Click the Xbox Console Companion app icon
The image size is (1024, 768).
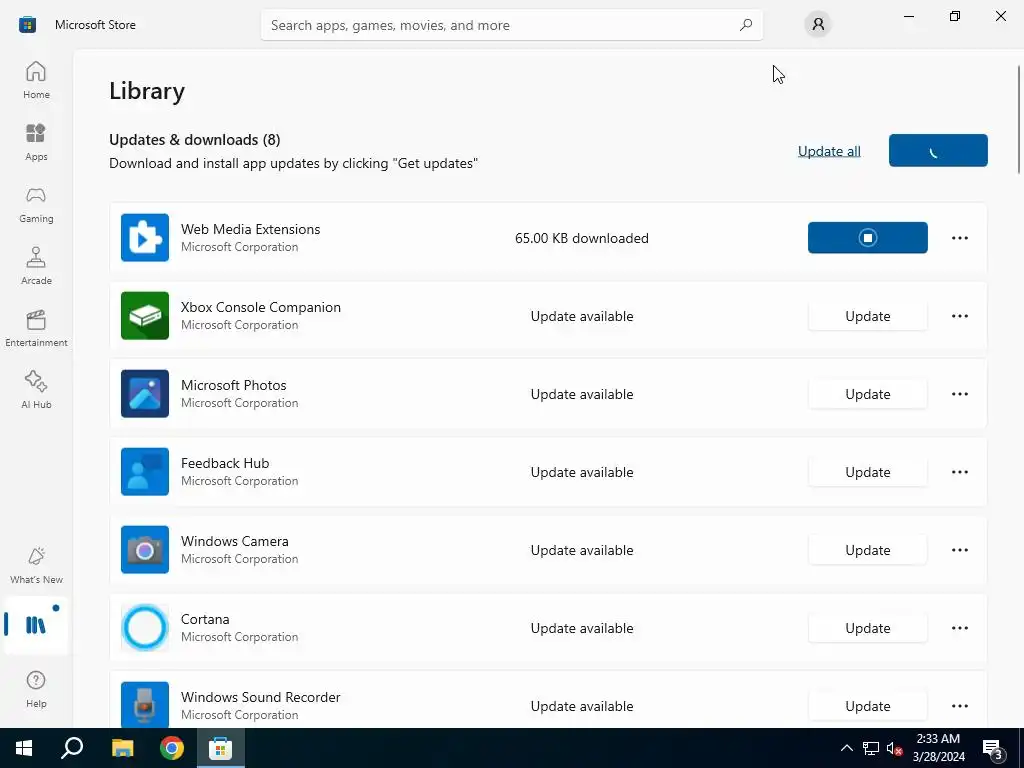point(145,315)
